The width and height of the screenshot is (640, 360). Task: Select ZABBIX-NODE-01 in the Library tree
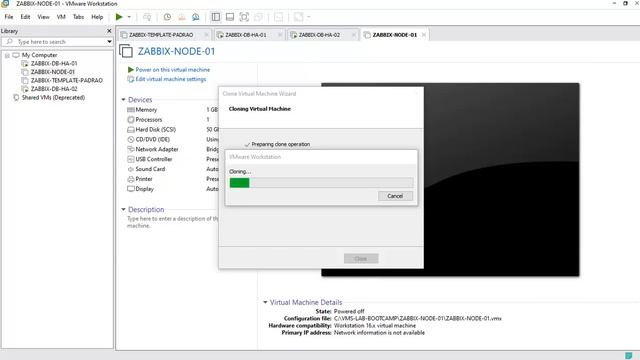pyautogui.click(x=53, y=72)
